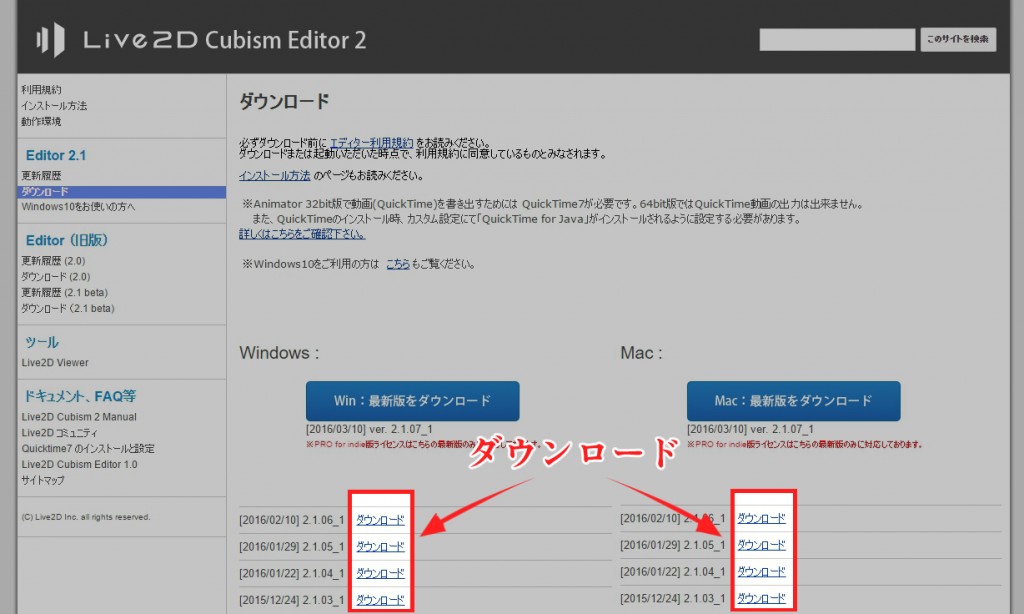Download Windows version 2.1.03_1

click(380, 599)
